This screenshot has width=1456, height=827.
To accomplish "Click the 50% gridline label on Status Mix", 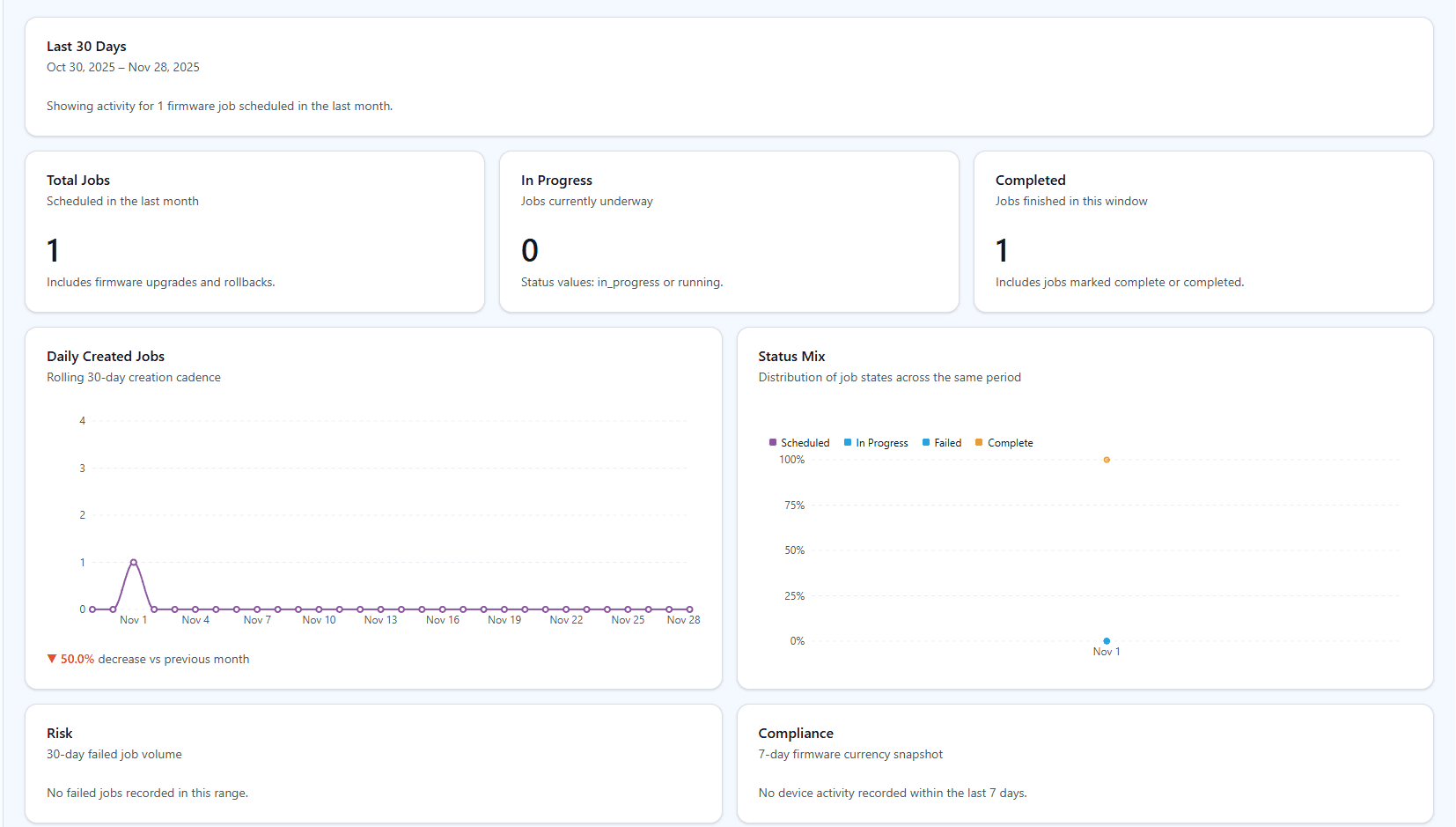I will pos(793,550).
